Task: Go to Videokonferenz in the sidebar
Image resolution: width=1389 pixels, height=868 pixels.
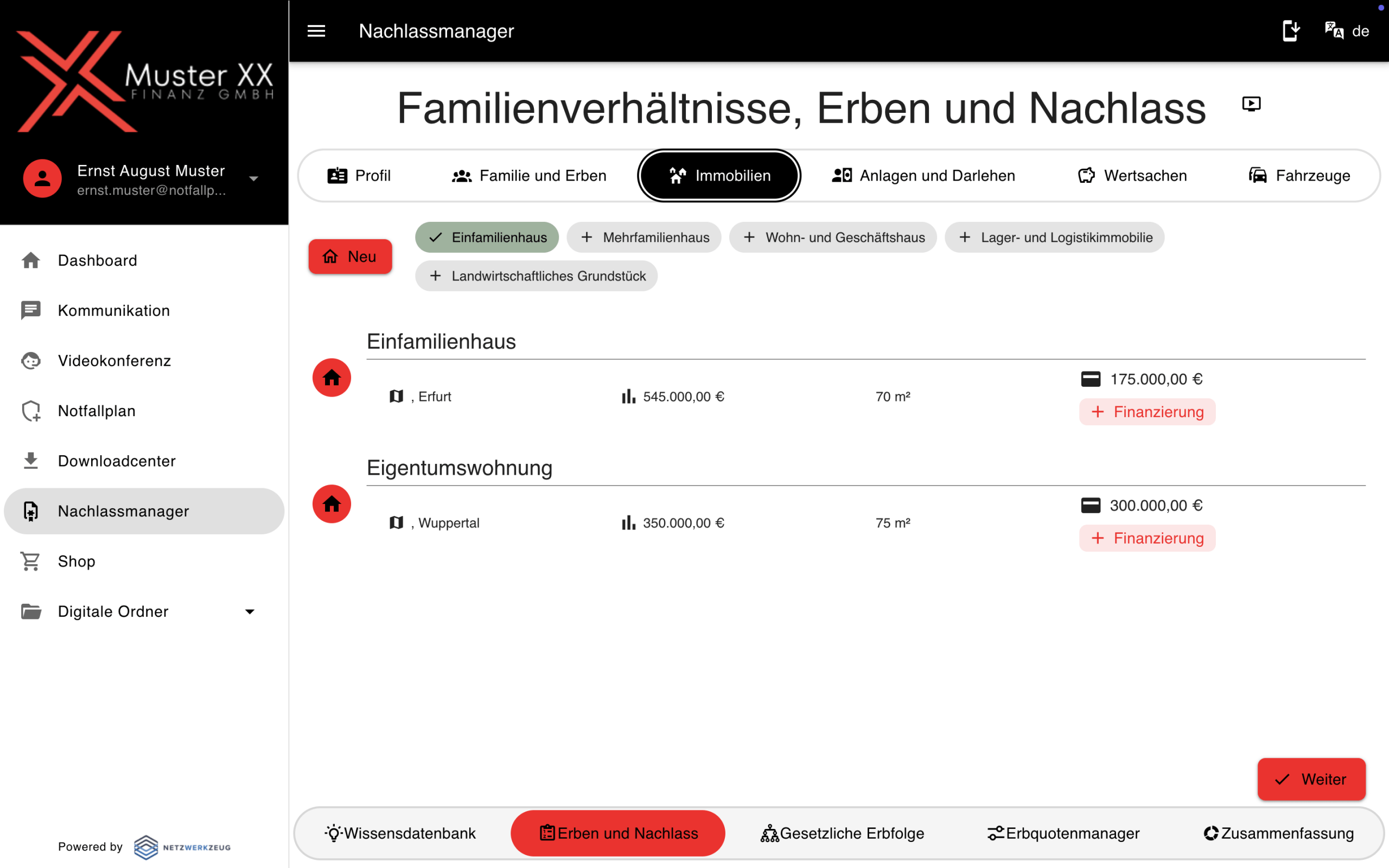Action: coord(143,361)
